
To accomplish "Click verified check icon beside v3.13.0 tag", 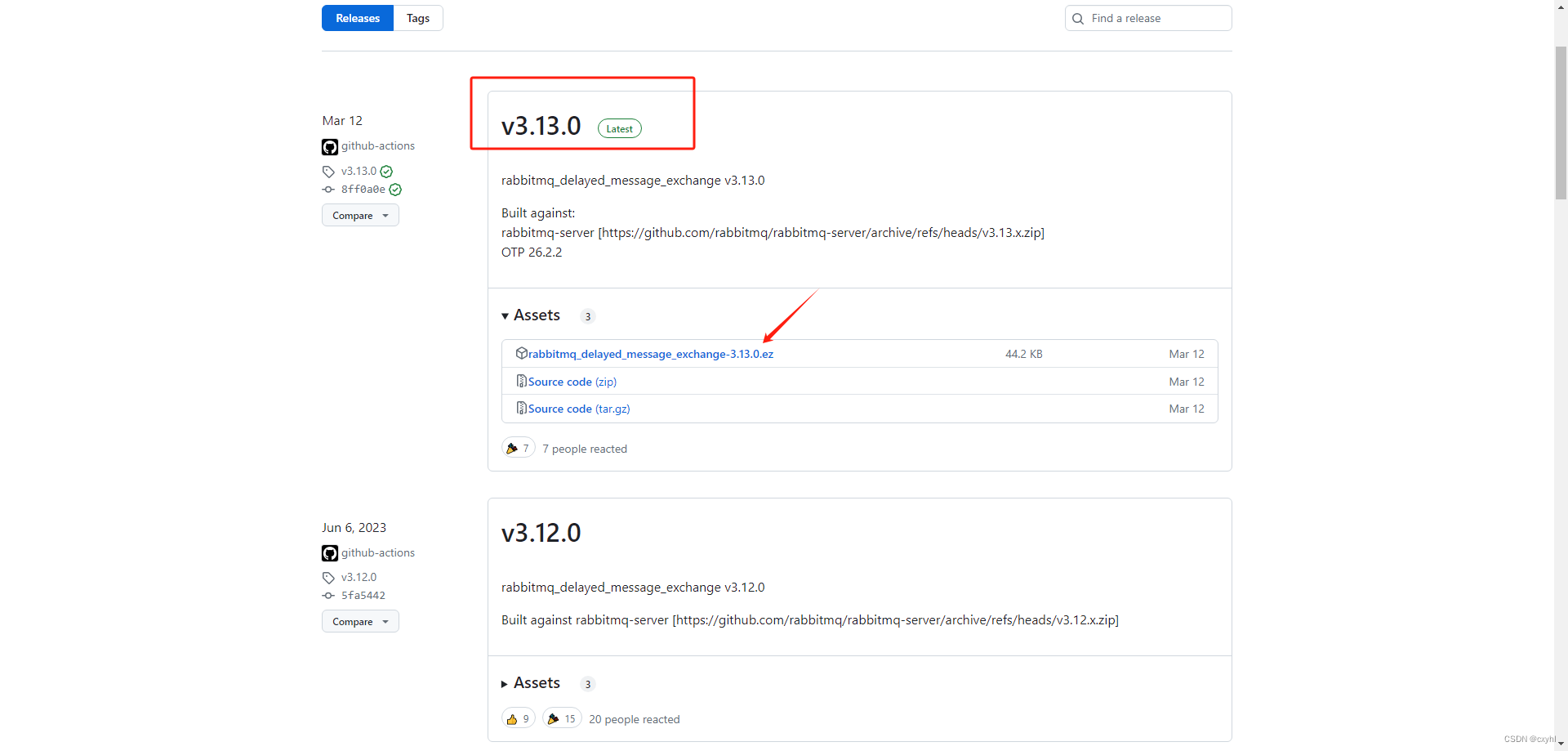I will pyautogui.click(x=387, y=172).
